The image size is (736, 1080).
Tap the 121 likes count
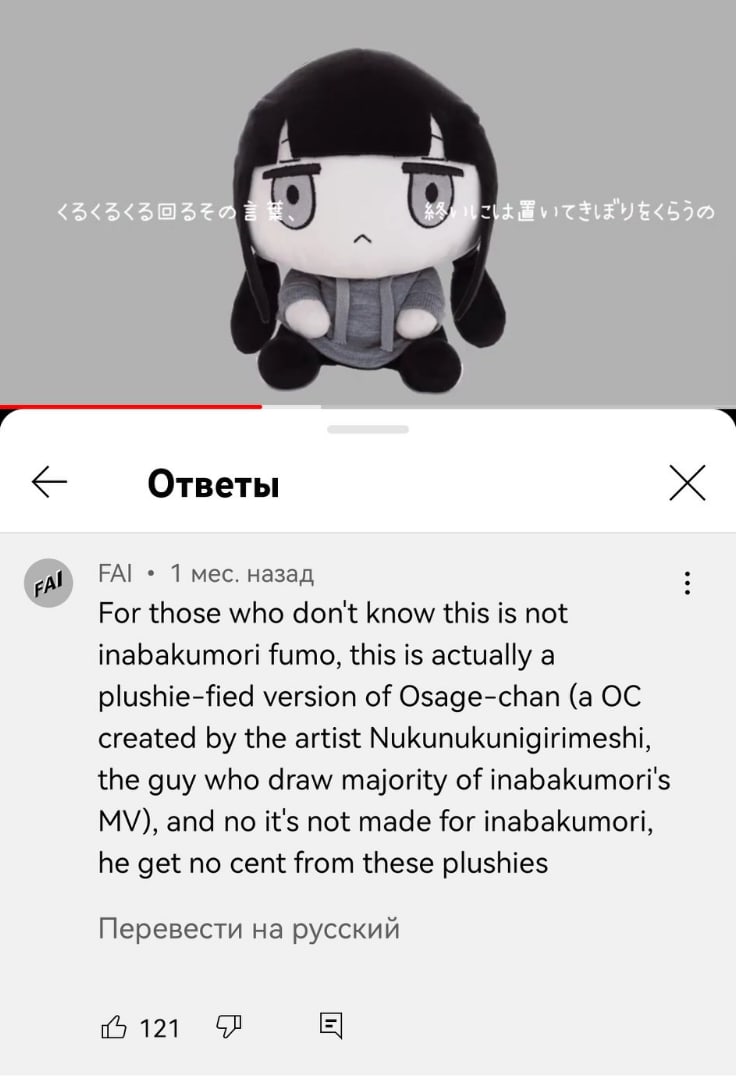[x=159, y=1028]
